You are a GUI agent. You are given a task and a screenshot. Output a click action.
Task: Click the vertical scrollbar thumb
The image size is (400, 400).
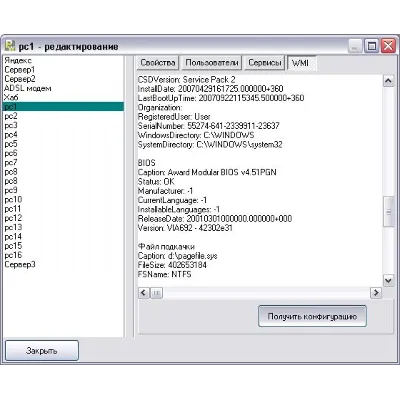click(x=388, y=212)
